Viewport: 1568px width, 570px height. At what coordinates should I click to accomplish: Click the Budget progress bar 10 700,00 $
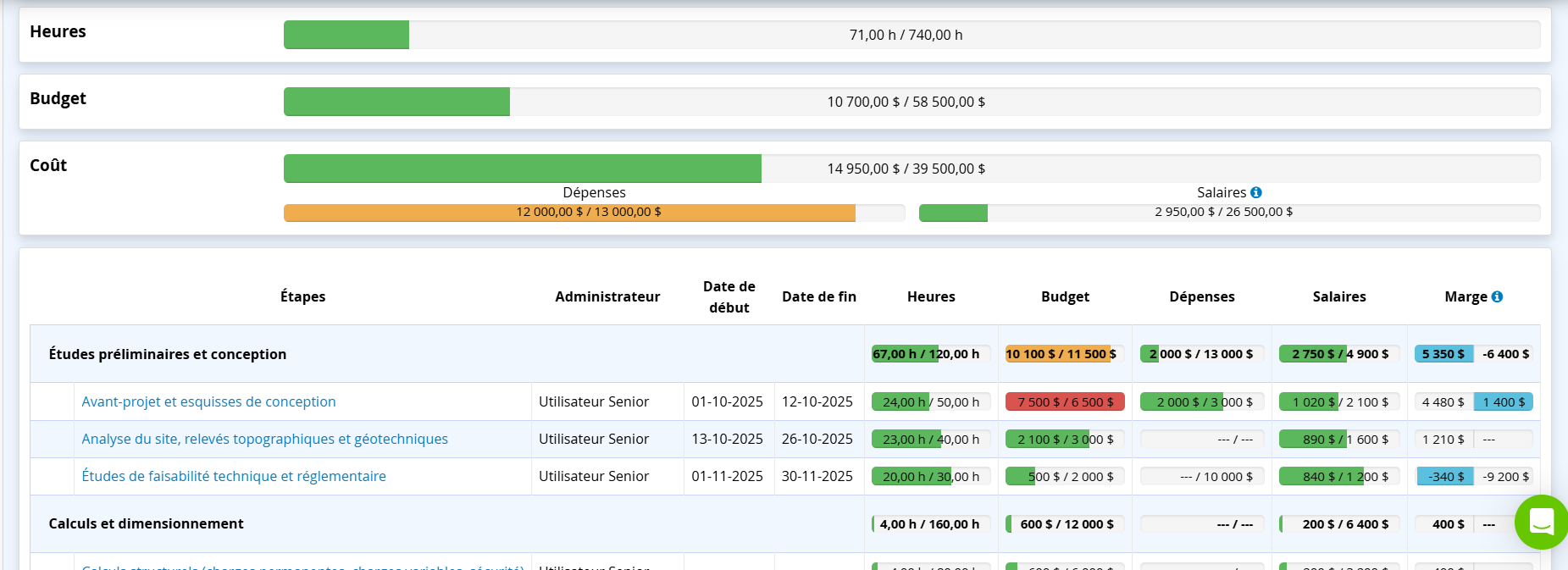point(911,102)
